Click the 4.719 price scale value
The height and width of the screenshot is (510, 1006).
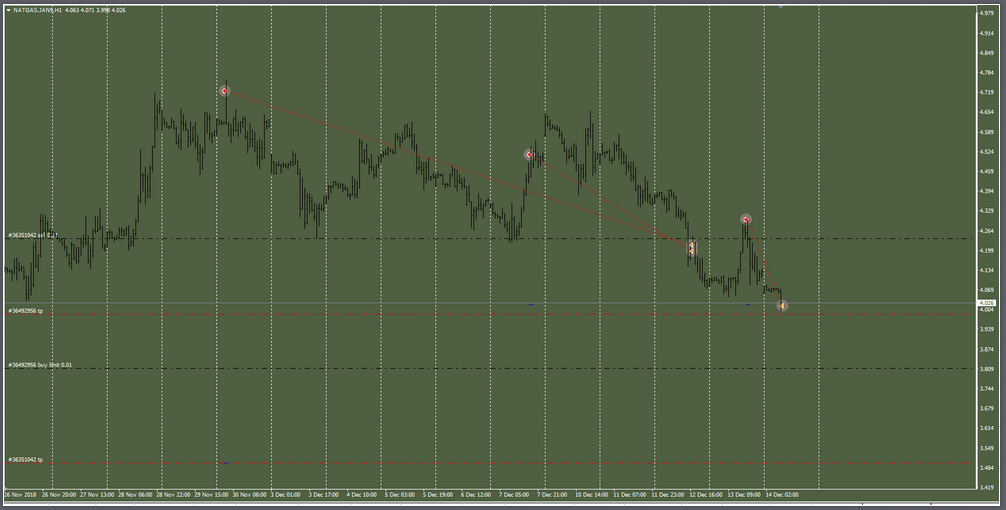pos(986,92)
